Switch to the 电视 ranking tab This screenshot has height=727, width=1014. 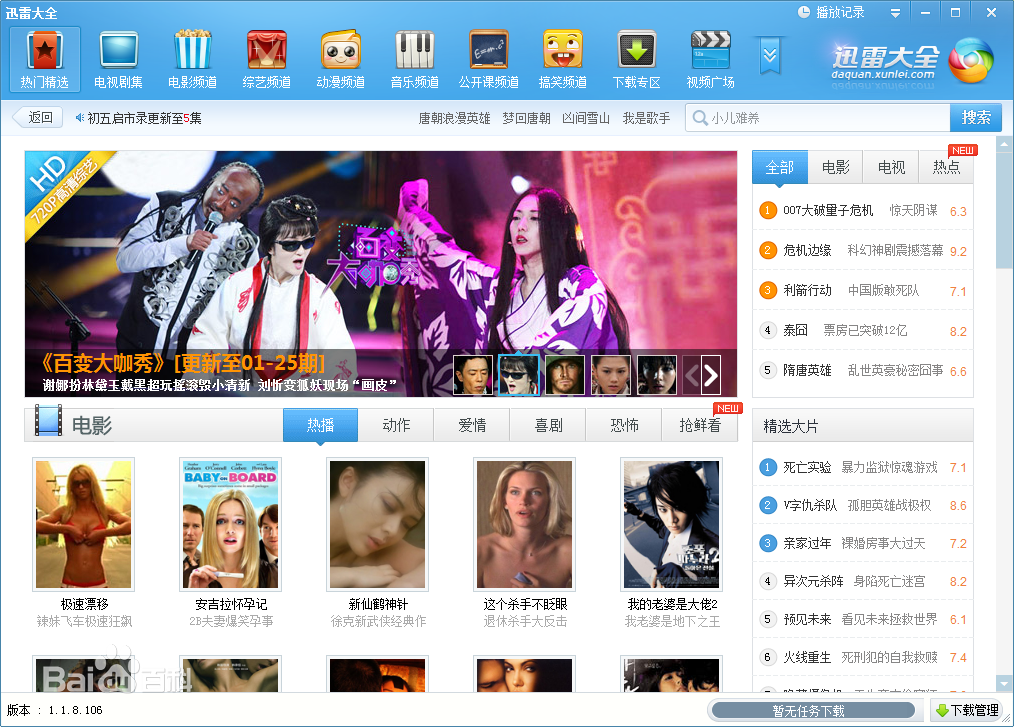[x=891, y=168]
